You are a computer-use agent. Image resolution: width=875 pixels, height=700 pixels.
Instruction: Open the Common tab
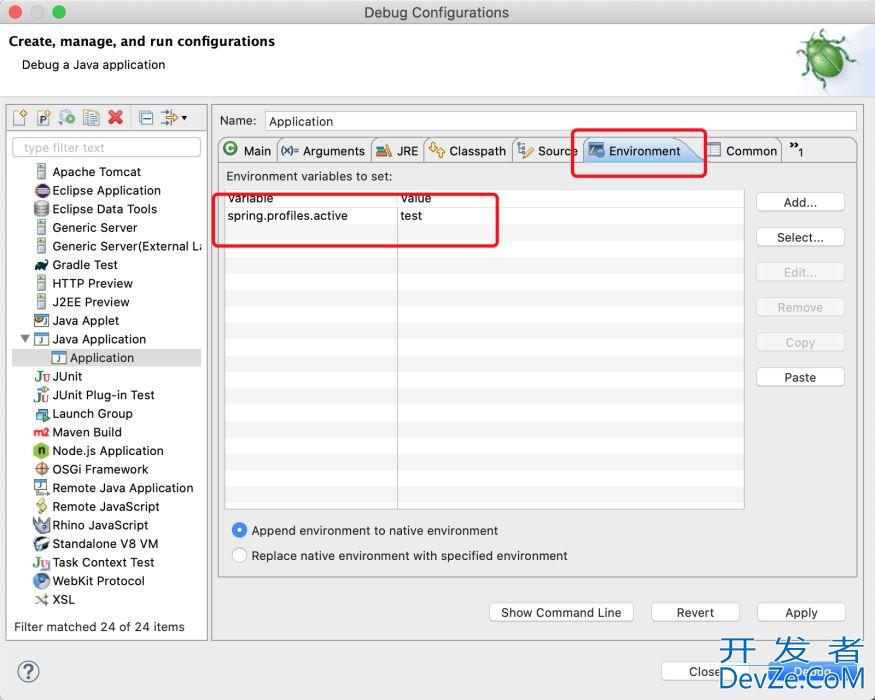tap(743, 151)
